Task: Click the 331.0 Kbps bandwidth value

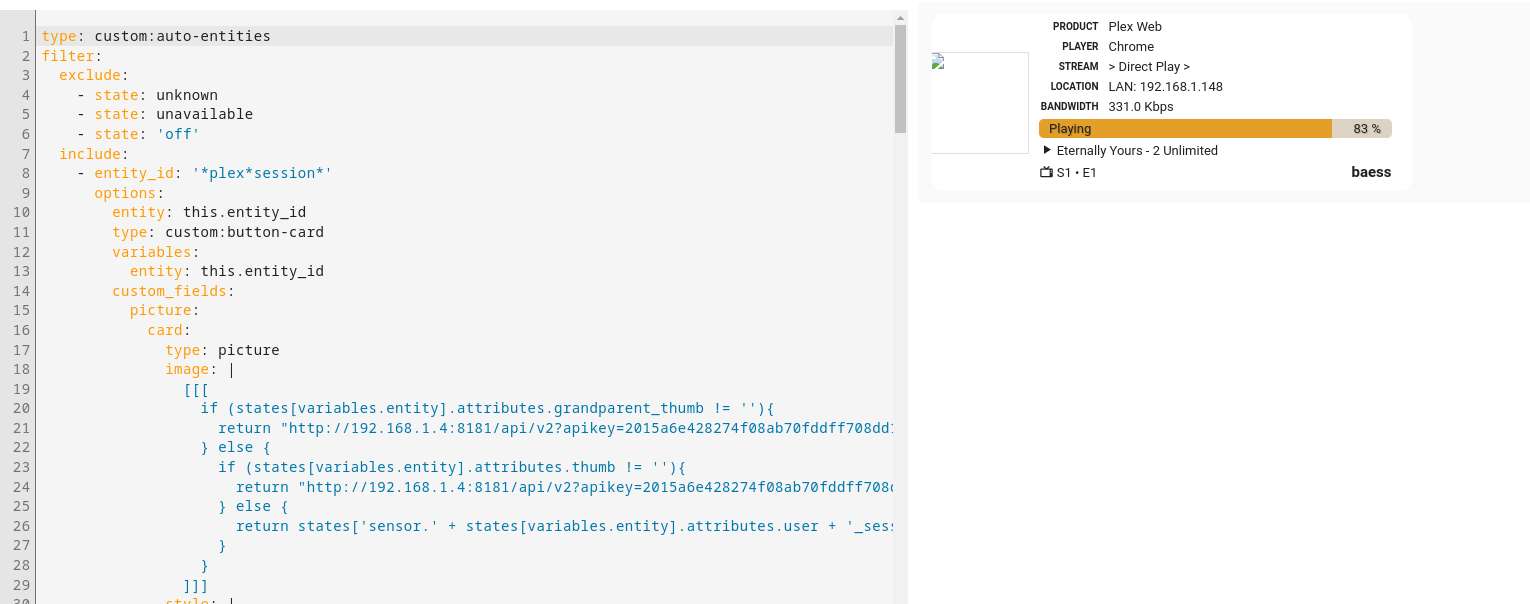Action: (x=1141, y=107)
